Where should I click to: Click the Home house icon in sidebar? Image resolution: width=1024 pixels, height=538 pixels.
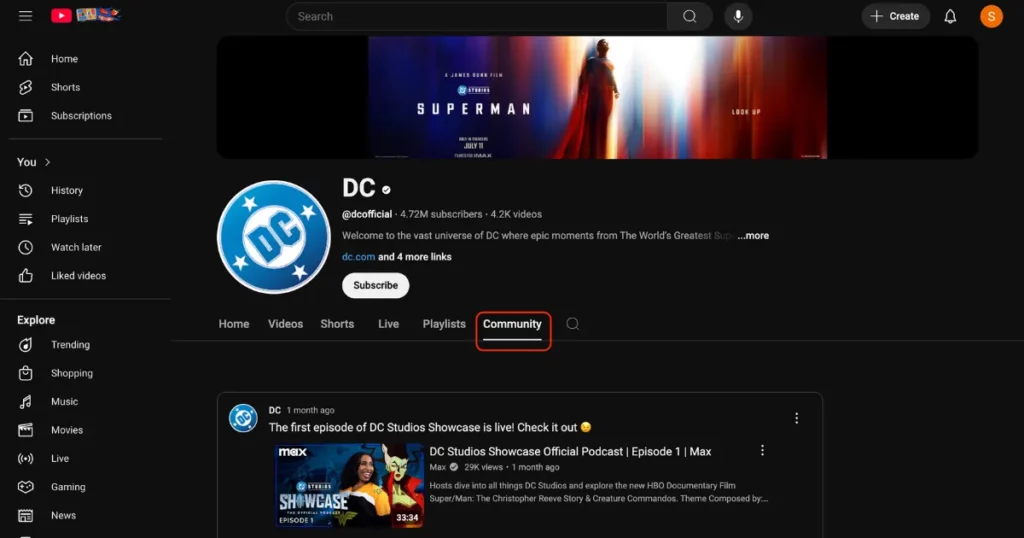tap(25, 59)
